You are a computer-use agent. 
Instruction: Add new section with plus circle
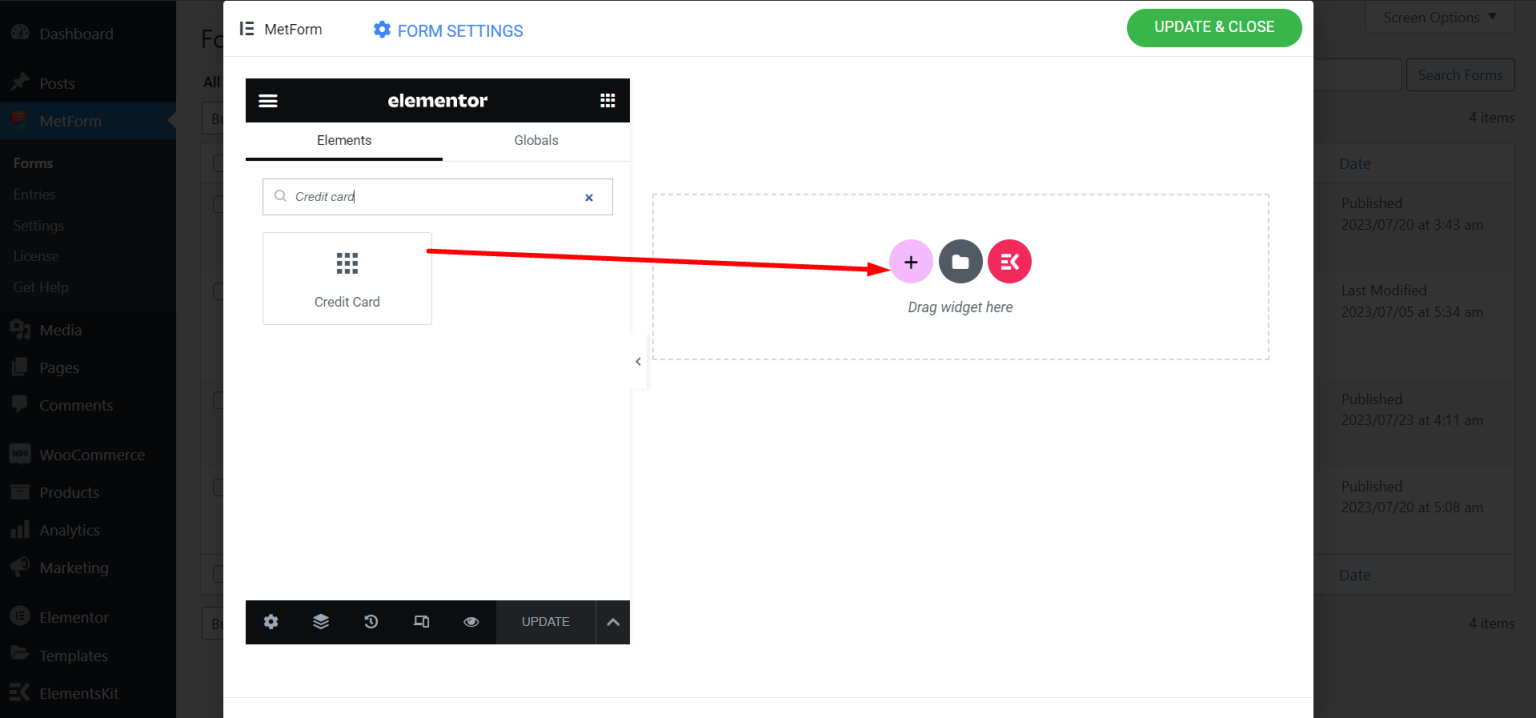click(910, 261)
